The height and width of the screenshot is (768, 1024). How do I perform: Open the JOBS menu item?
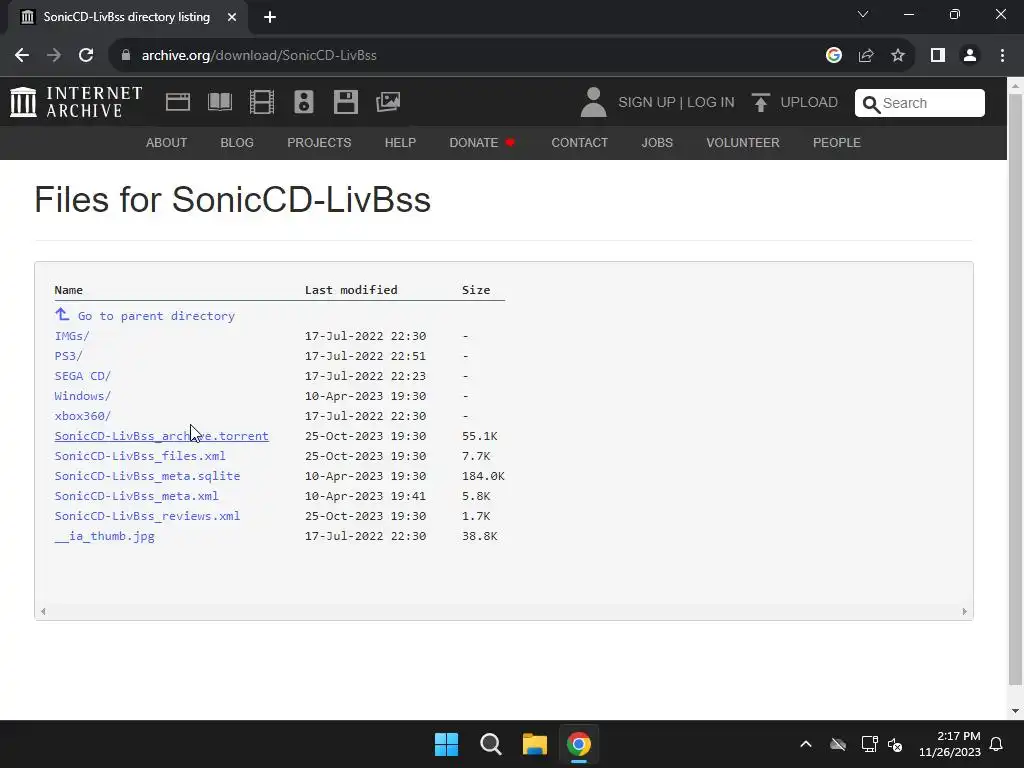pyautogui.click(x=657, y=142)
